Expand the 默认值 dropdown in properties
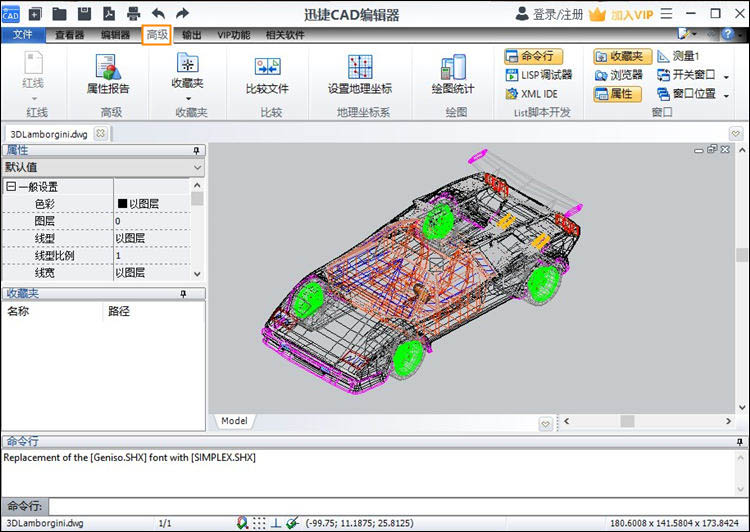This screenshot has height=532, width=750. click(x=197, y=168)
